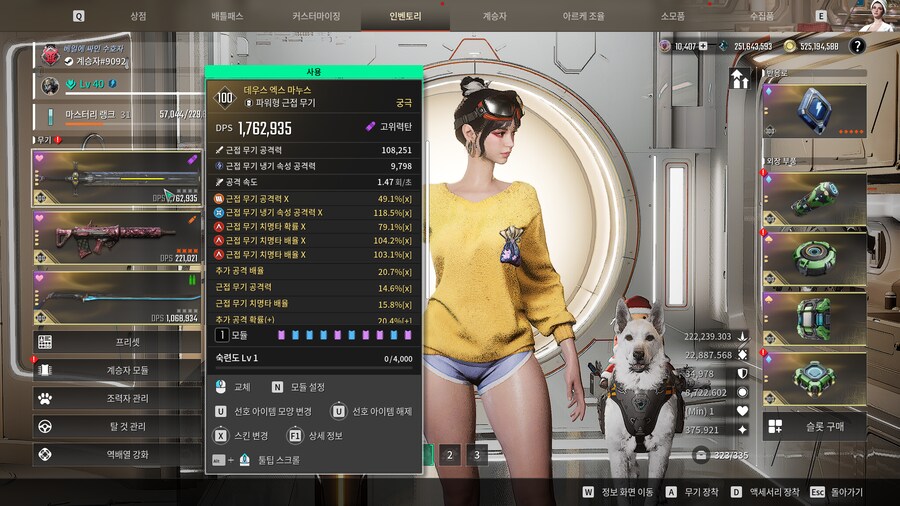The width and height of the screenshot is (900, 506).
Task: Select loadout page 2
Action: [449, 455]
